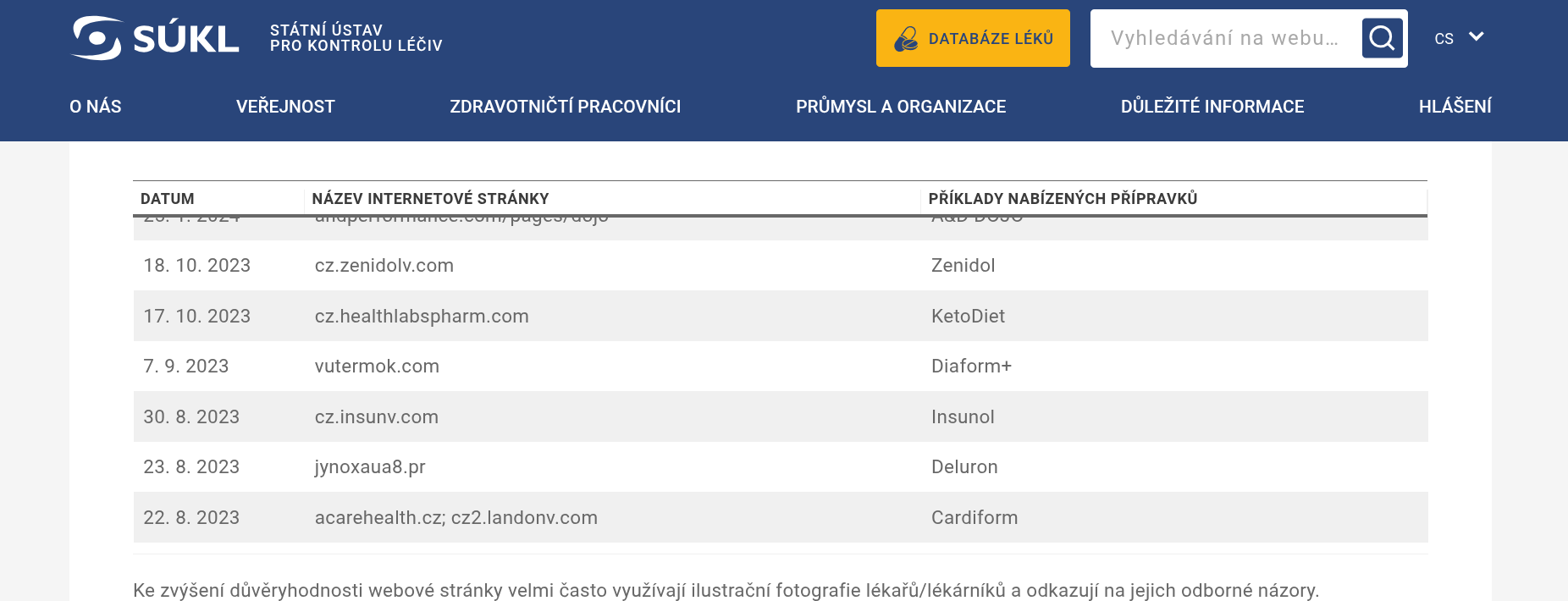This screenshot has width=1568, height=601.
Task: Select the date 17. 10. 2023
Action: (x=197, y=317)
